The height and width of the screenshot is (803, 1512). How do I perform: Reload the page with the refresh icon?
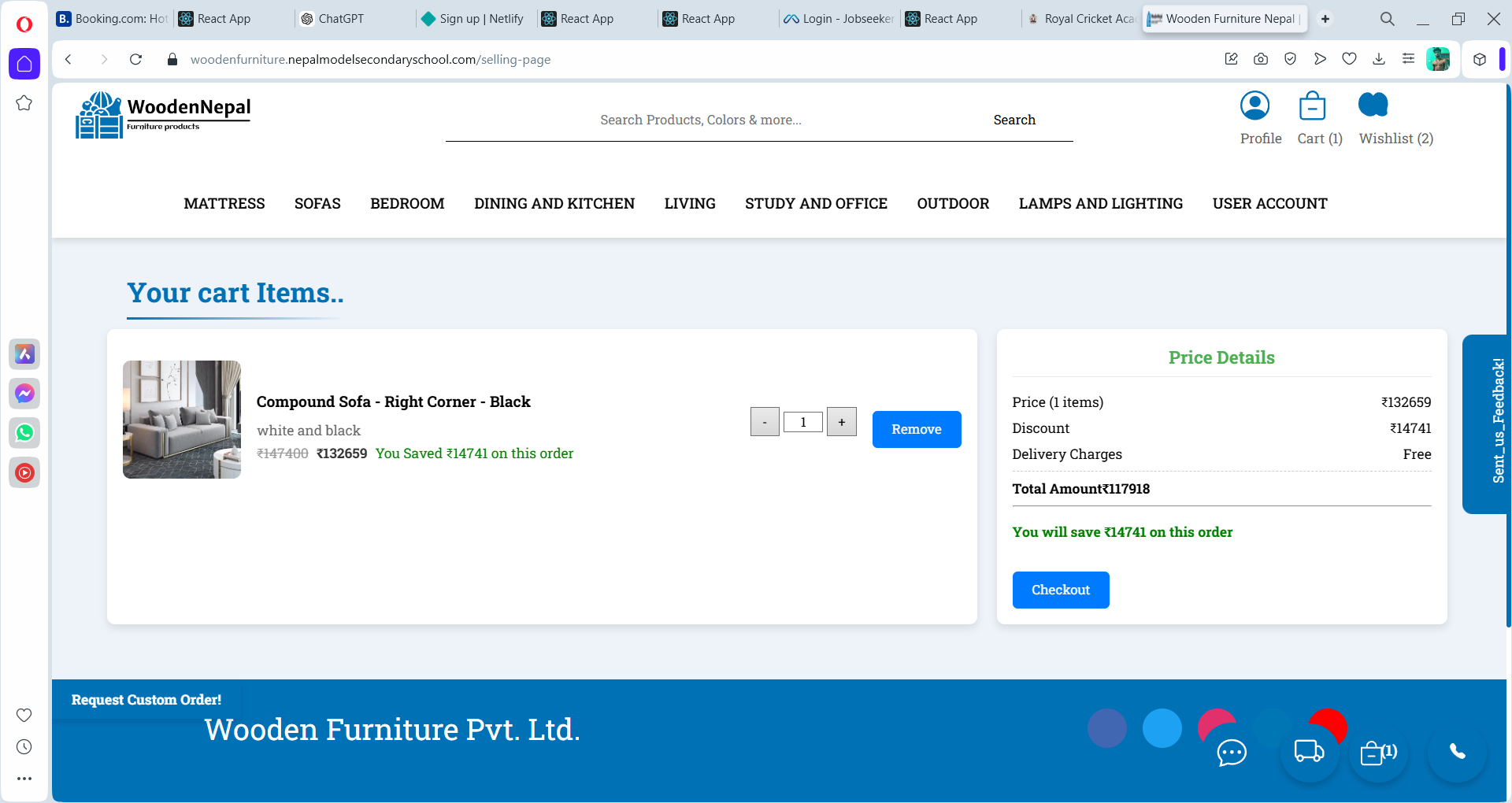pos(135,60)
